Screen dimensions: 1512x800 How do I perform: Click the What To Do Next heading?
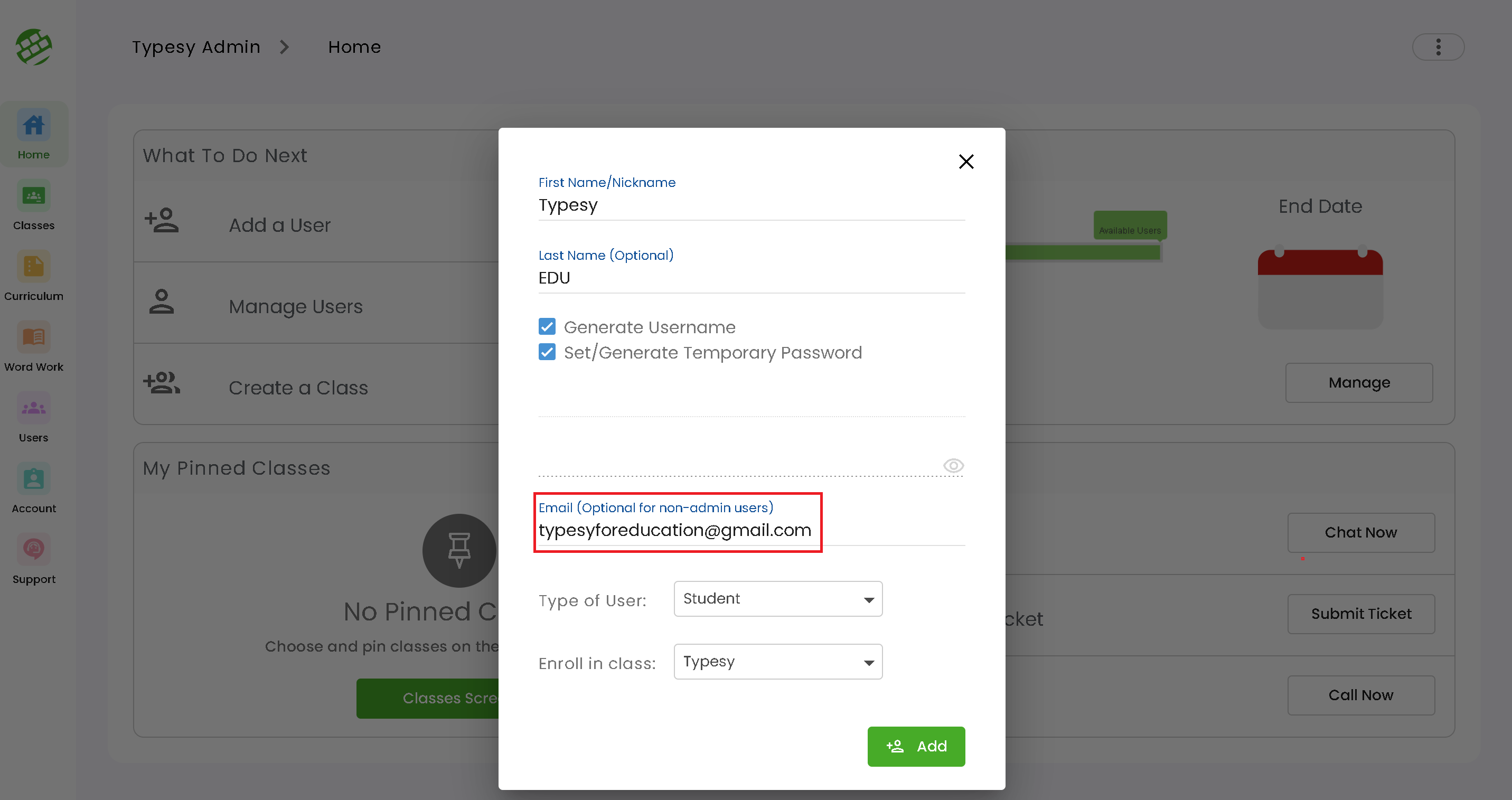click(225, 156)
